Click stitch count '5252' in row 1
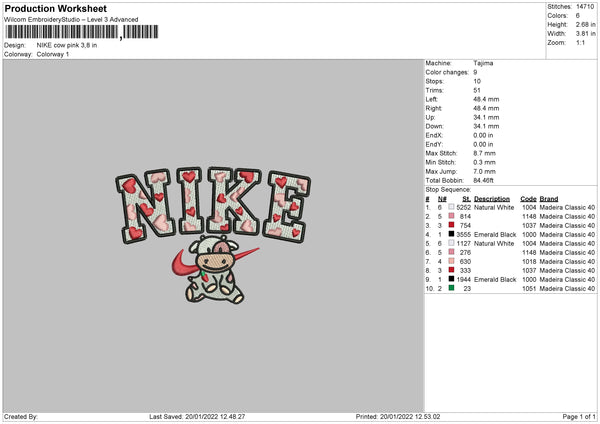This screenshot has height=424, width=600. [463, 207]
